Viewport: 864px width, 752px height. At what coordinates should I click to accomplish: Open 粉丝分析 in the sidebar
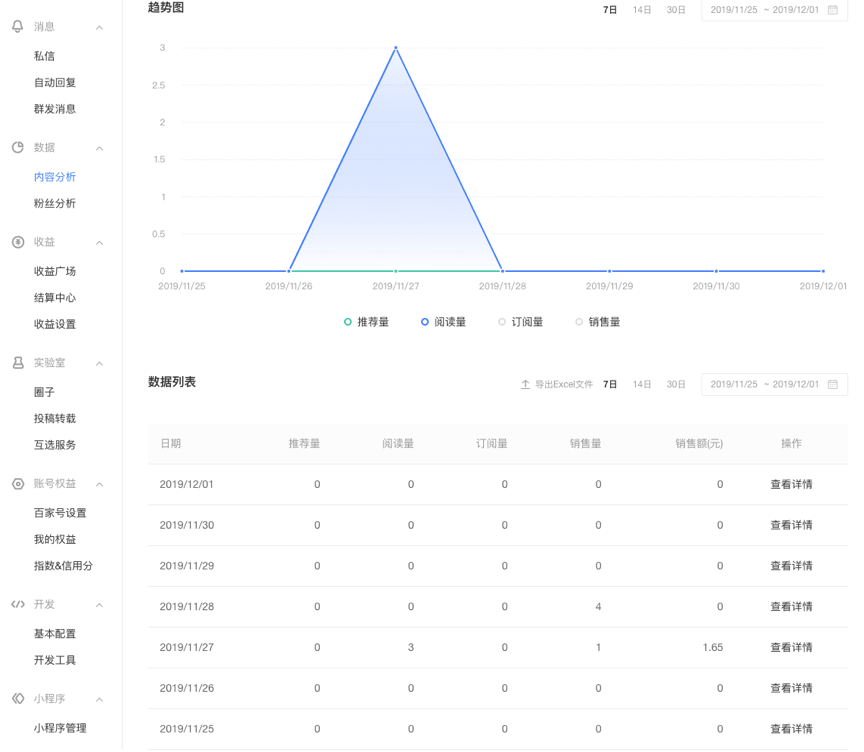(x=55, y=203)
